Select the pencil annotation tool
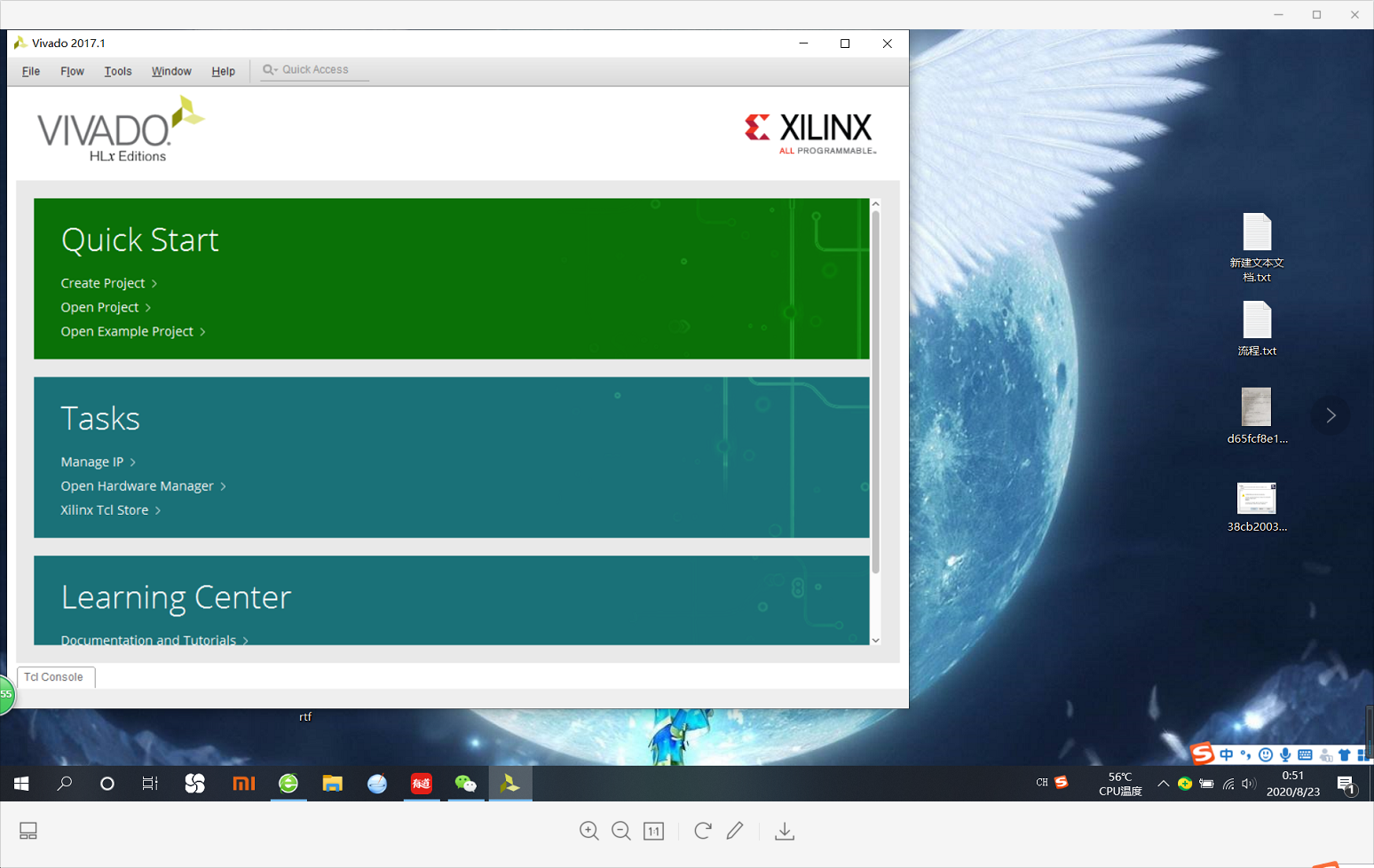Image resolution: width=1374 pixels, height=868 pixels. pyautogui.click(x=734, y=831)
